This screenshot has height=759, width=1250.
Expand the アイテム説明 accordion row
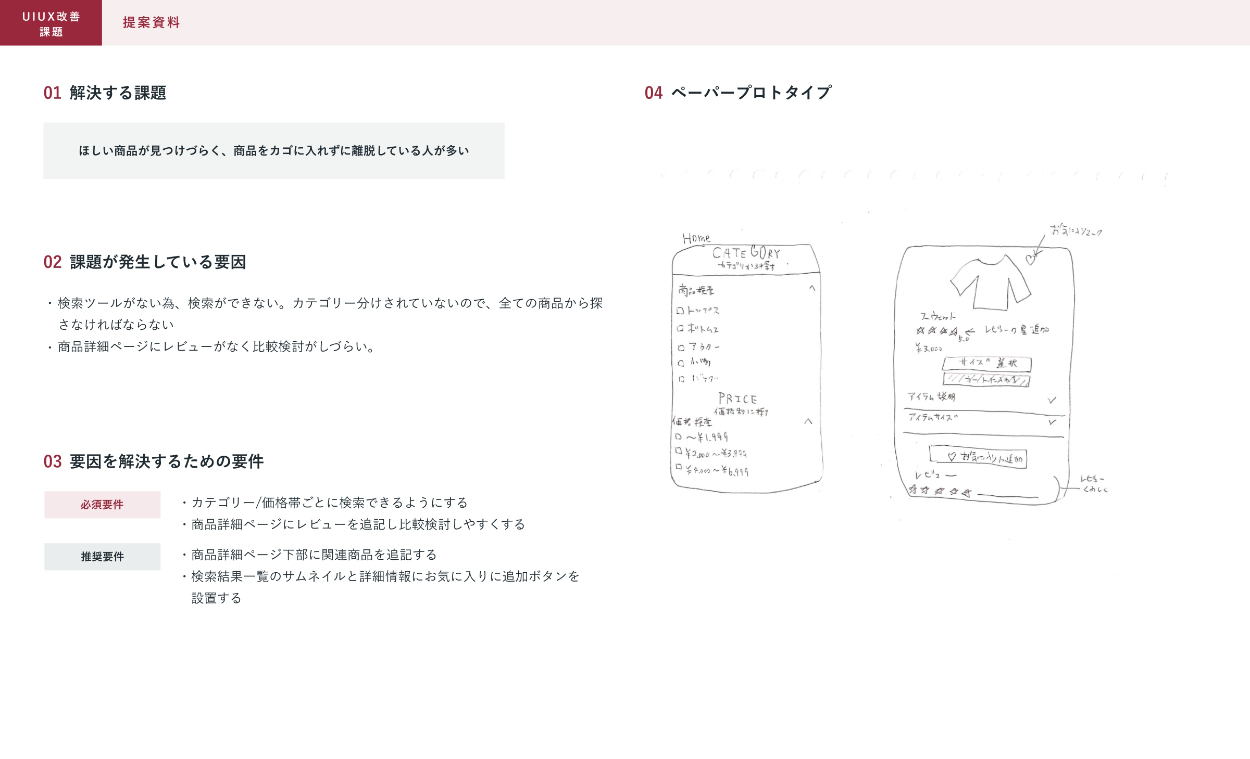(x=1051, y=400)
